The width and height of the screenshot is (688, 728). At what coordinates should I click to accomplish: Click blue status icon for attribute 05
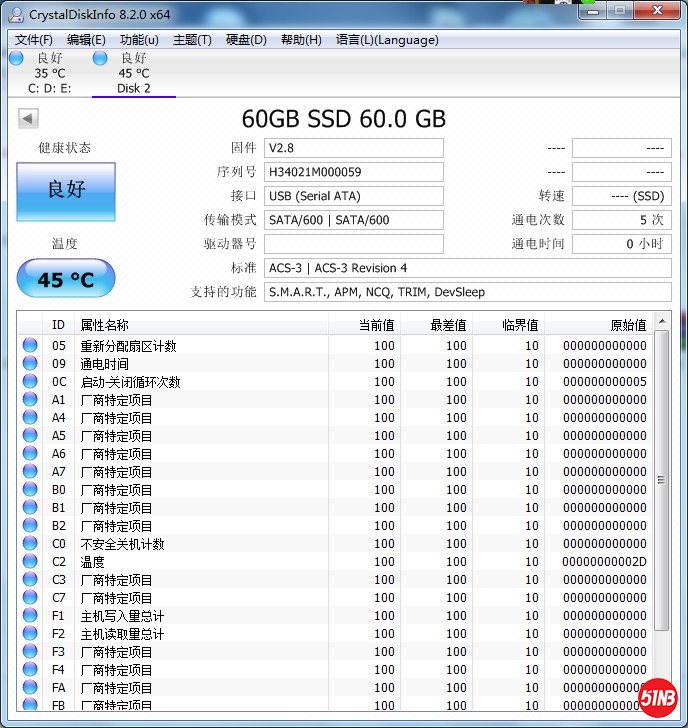coord(30,346)
